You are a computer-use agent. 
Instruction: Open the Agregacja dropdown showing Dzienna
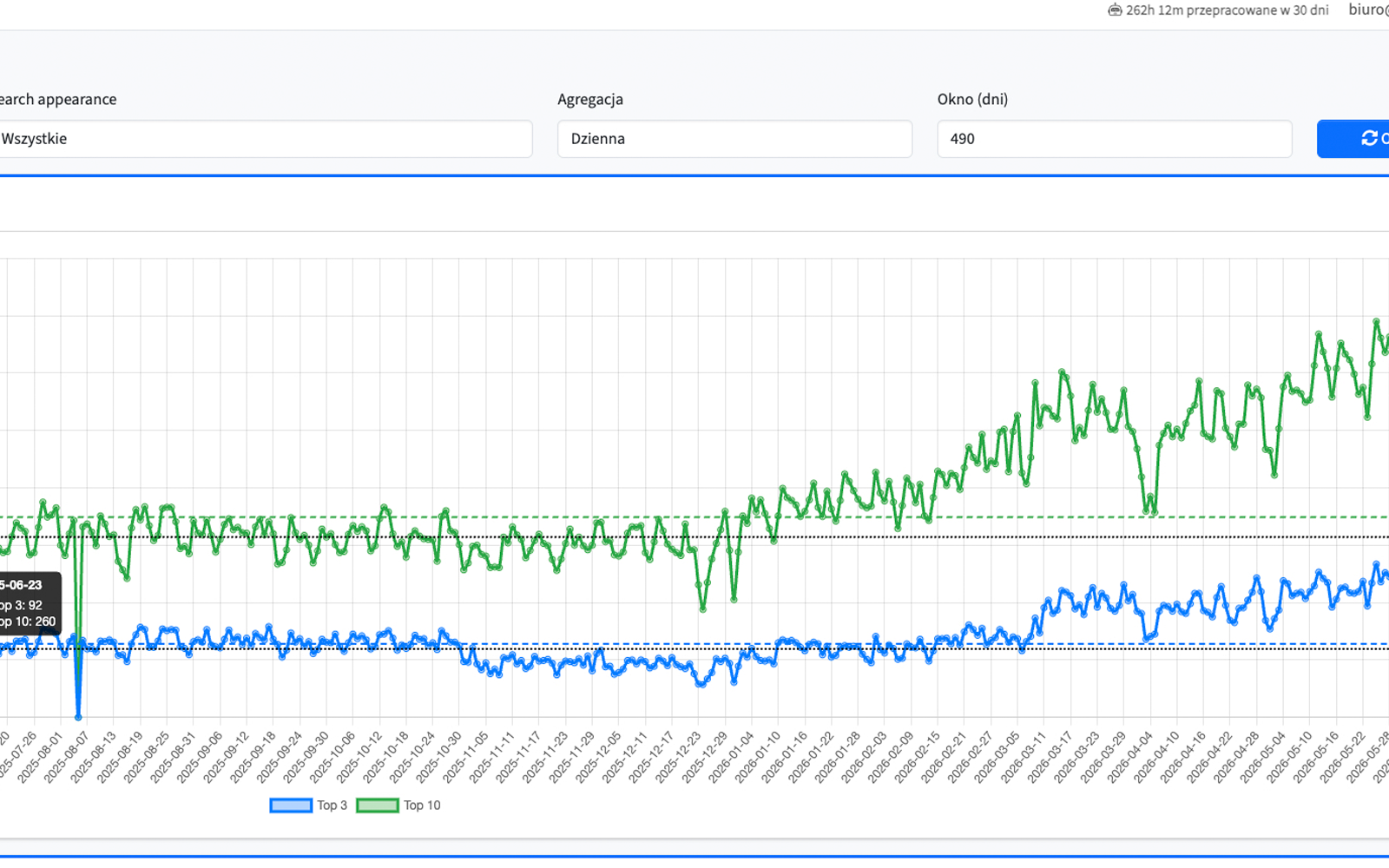734,139
